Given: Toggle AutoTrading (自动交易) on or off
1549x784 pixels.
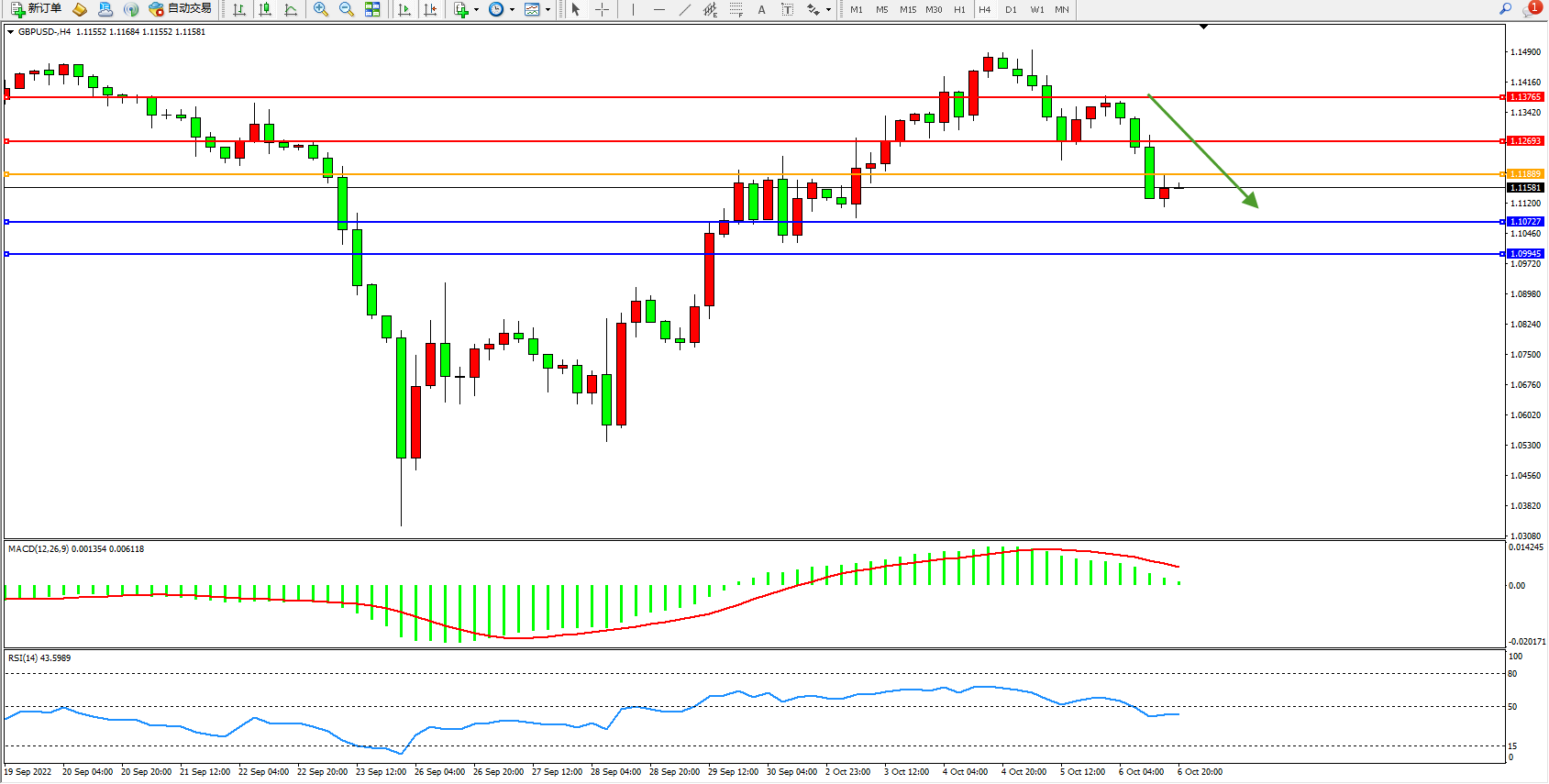Looking at the screenshot, I should 181,9.
